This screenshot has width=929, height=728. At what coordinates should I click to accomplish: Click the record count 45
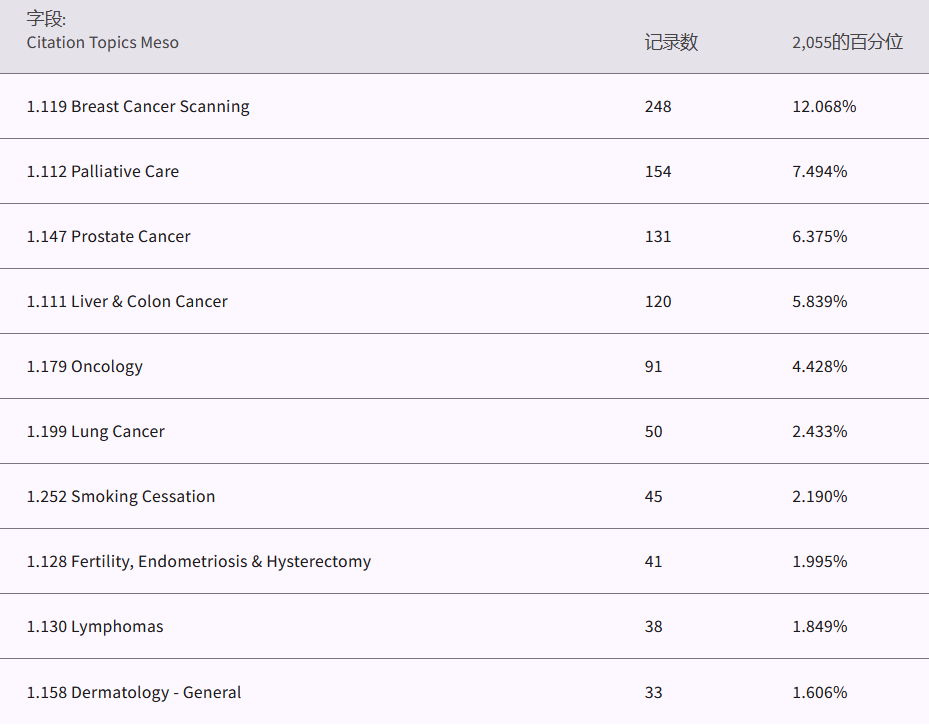tap(653, 496)
